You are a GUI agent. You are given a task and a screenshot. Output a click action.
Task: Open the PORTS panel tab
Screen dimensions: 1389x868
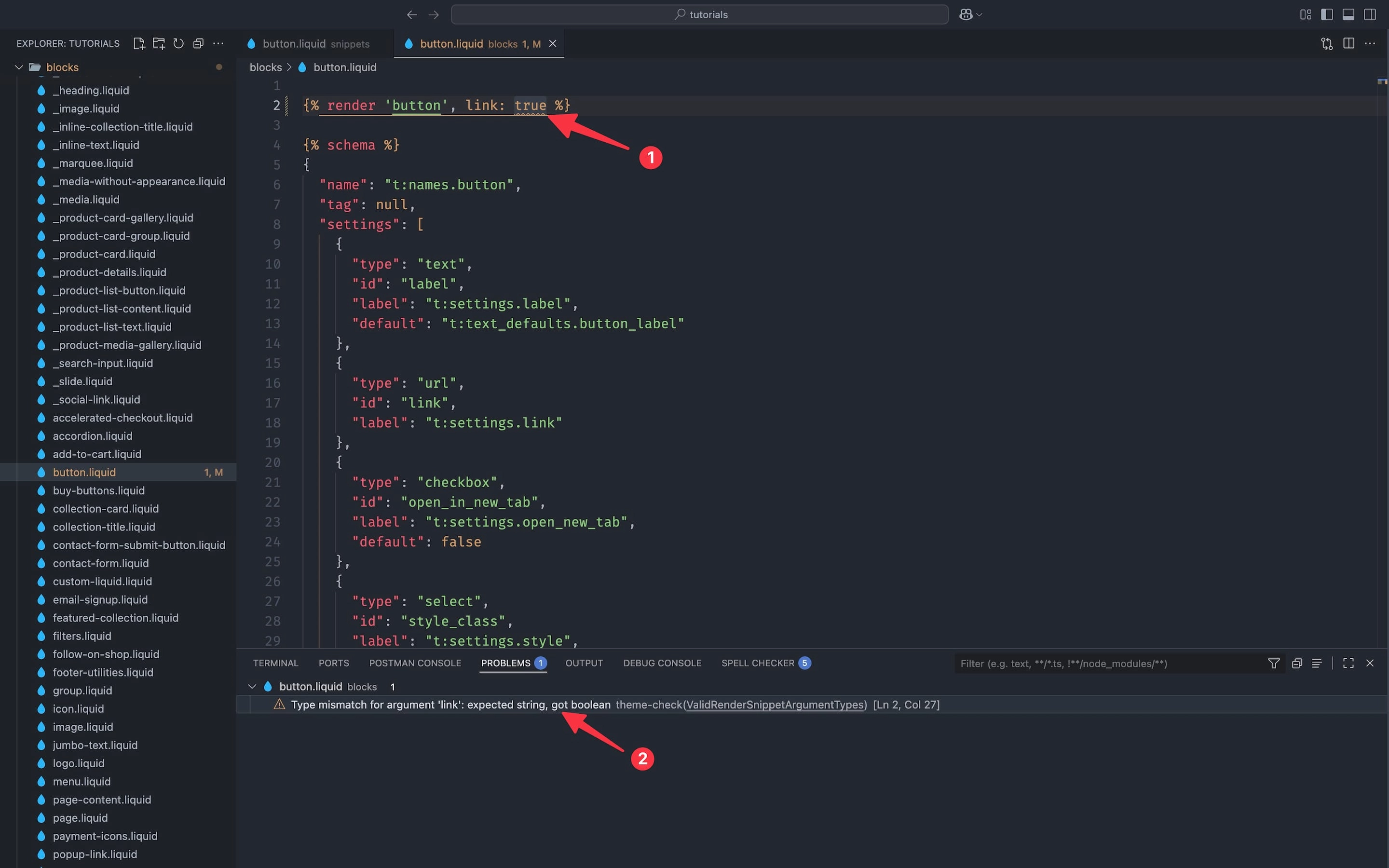[x=334, y=663]
